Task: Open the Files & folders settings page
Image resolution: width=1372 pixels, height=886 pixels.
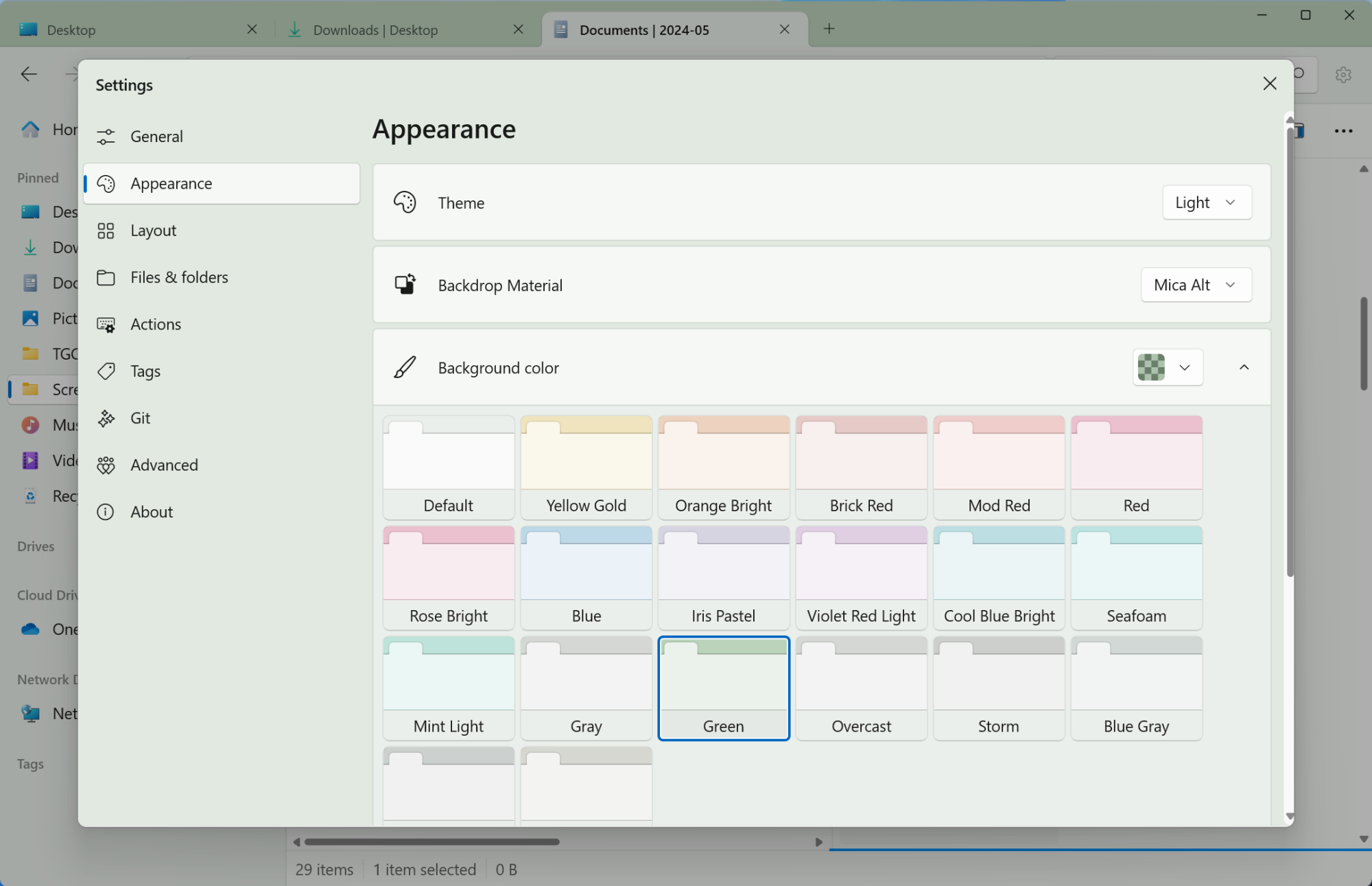Action: click(x=222, y=277)
